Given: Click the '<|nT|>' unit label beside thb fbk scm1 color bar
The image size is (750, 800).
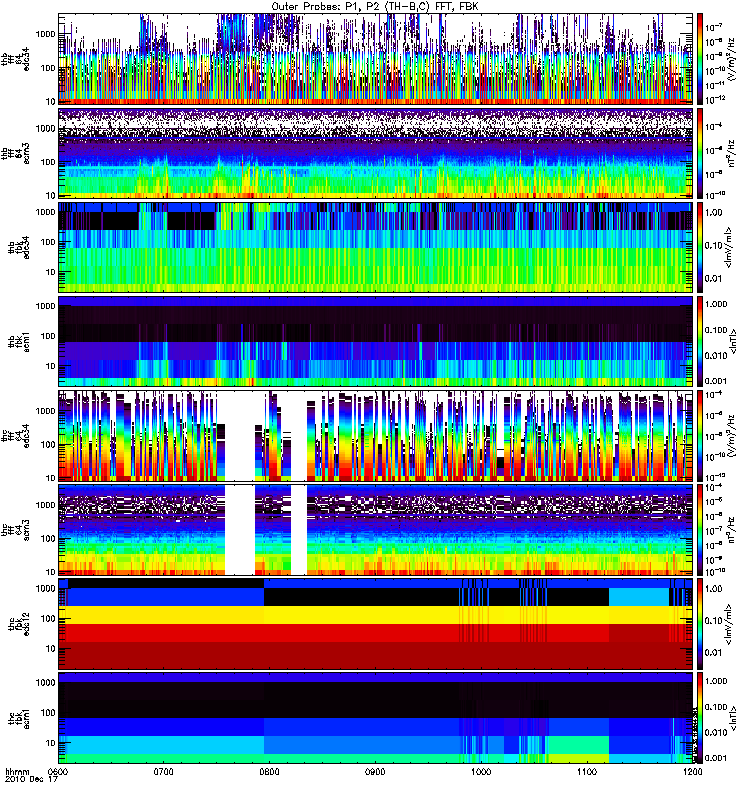Looking at the screenshot, I should click(734, 341).
